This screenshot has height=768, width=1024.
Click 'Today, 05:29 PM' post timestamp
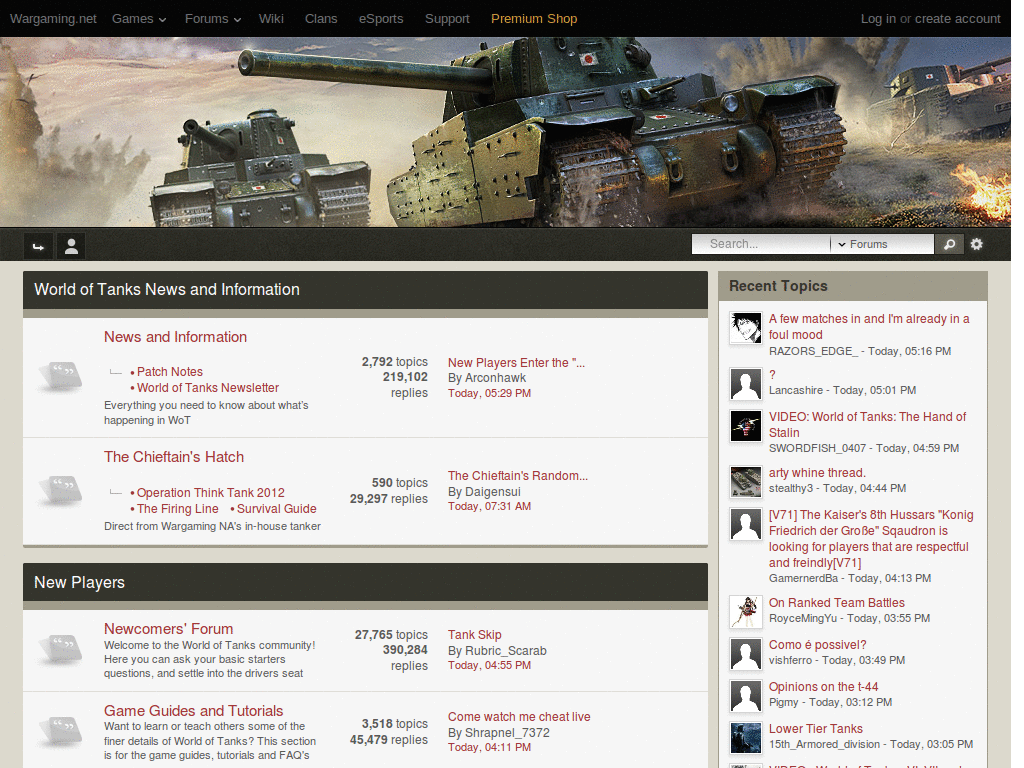[x=489, y=393]
